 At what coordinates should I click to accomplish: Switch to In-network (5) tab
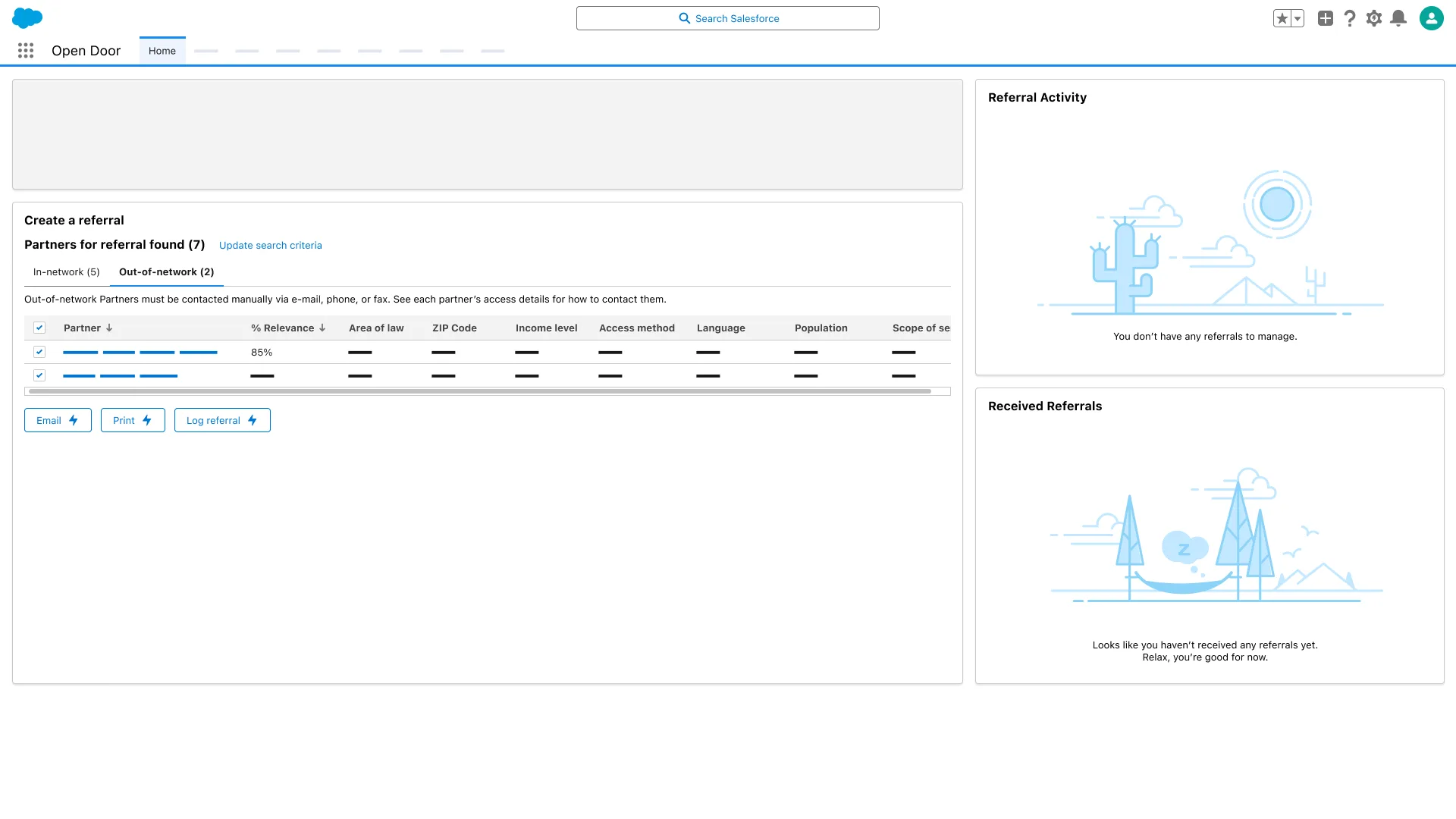[x=67, y=271]
